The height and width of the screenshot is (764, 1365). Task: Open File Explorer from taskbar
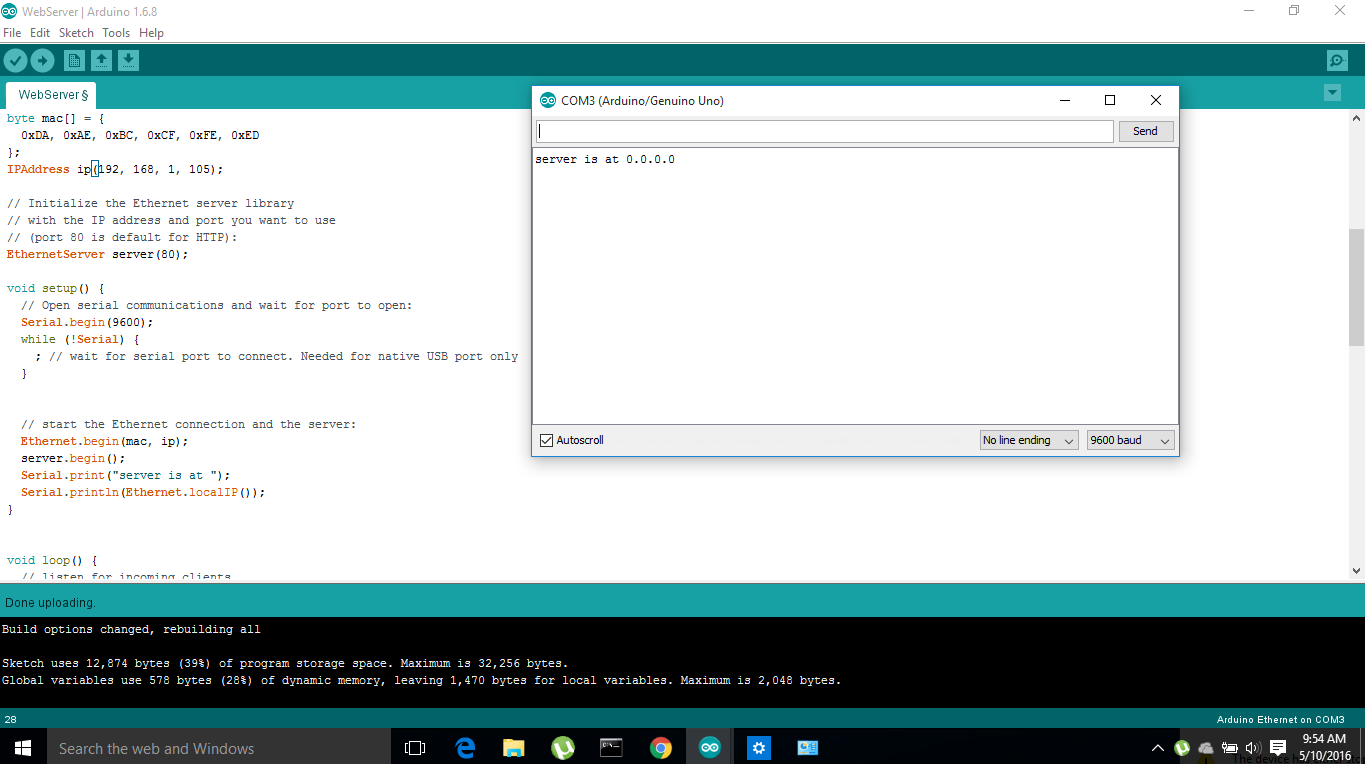(514, 747)
